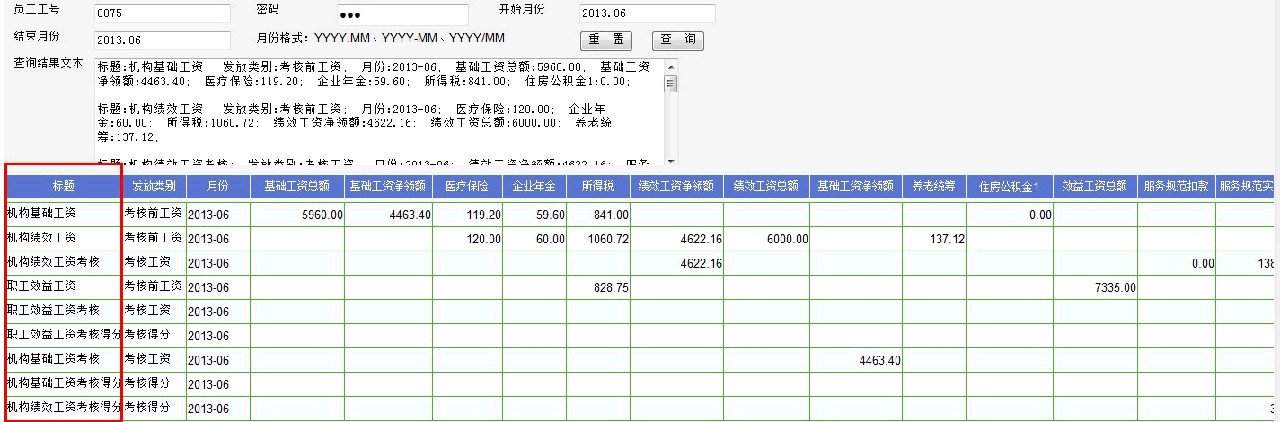Click the 养老统筹 column header
1280x422 pixels.
pos(934,186)
